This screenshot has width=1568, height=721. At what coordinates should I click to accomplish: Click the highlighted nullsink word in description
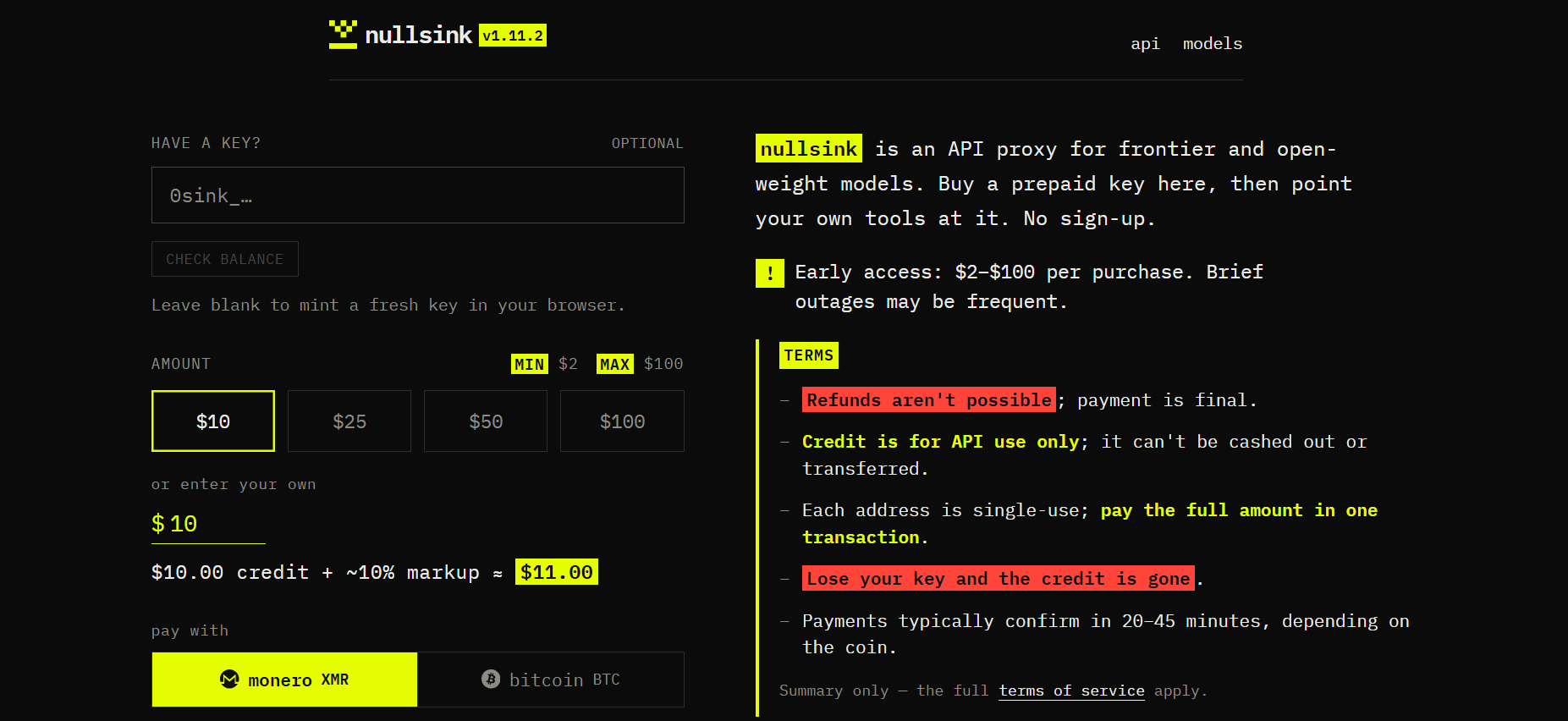pyautogui.click(x=809, y=148)
